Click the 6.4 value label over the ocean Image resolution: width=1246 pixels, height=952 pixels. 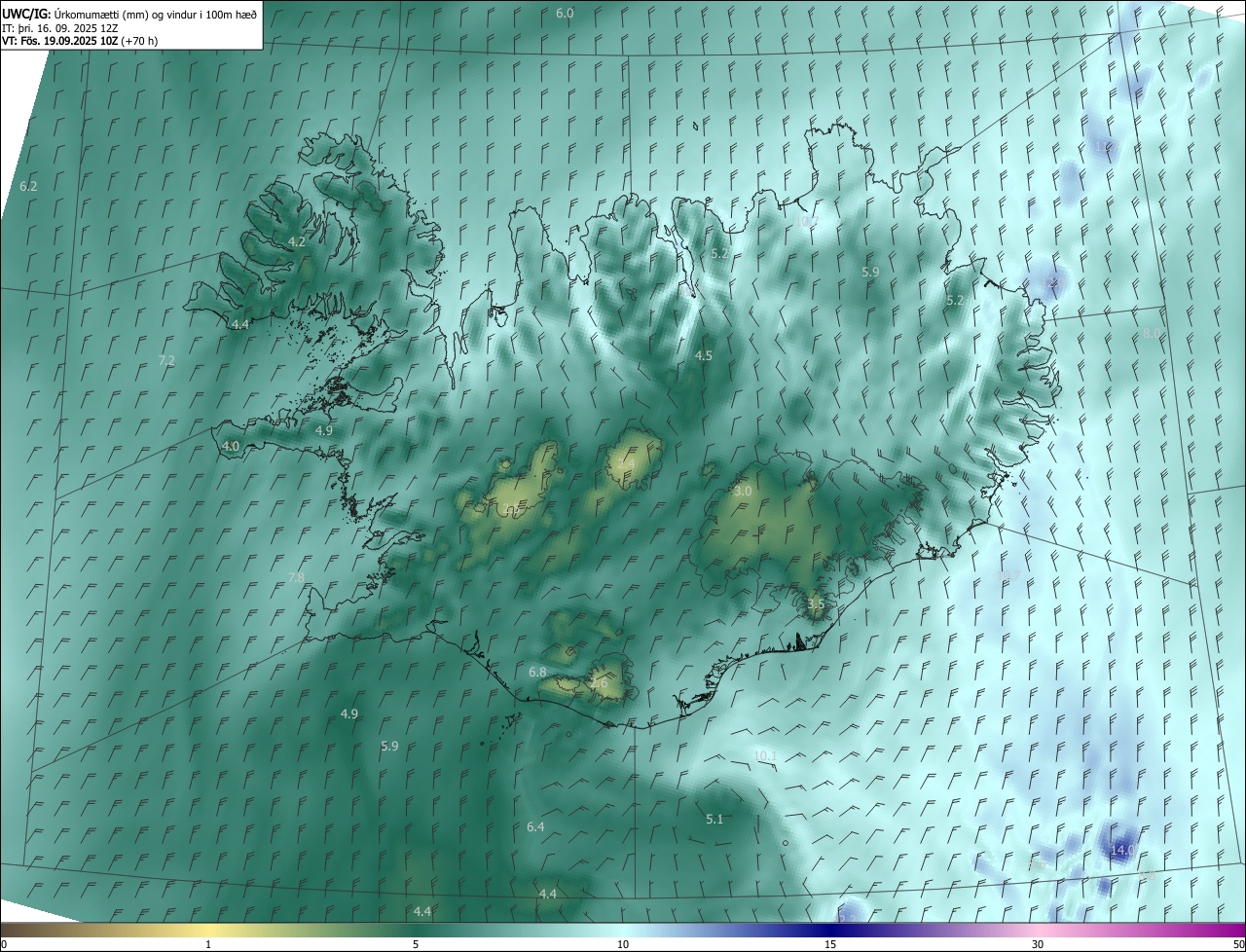[535, 826]
